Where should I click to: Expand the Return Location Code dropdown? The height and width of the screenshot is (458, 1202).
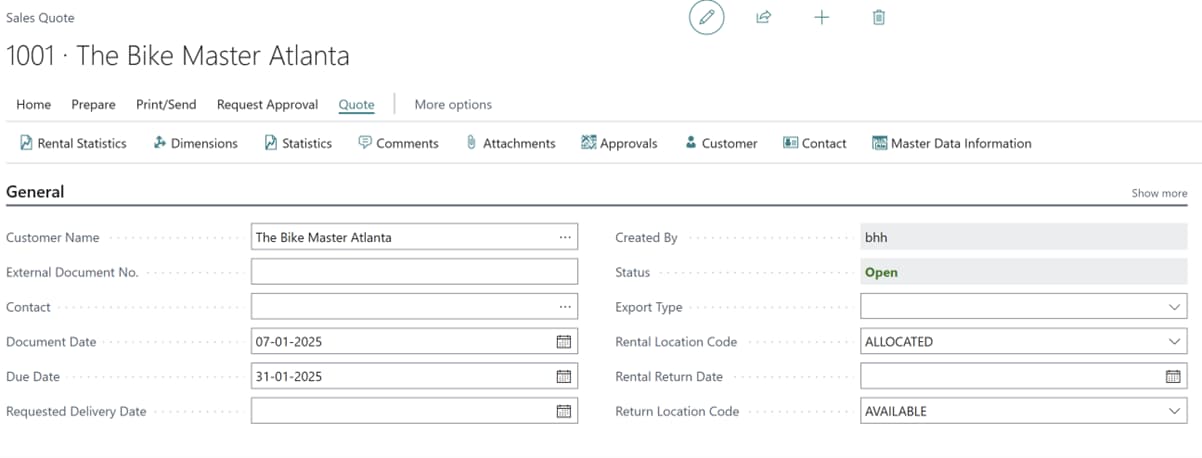coord(1174,411)
